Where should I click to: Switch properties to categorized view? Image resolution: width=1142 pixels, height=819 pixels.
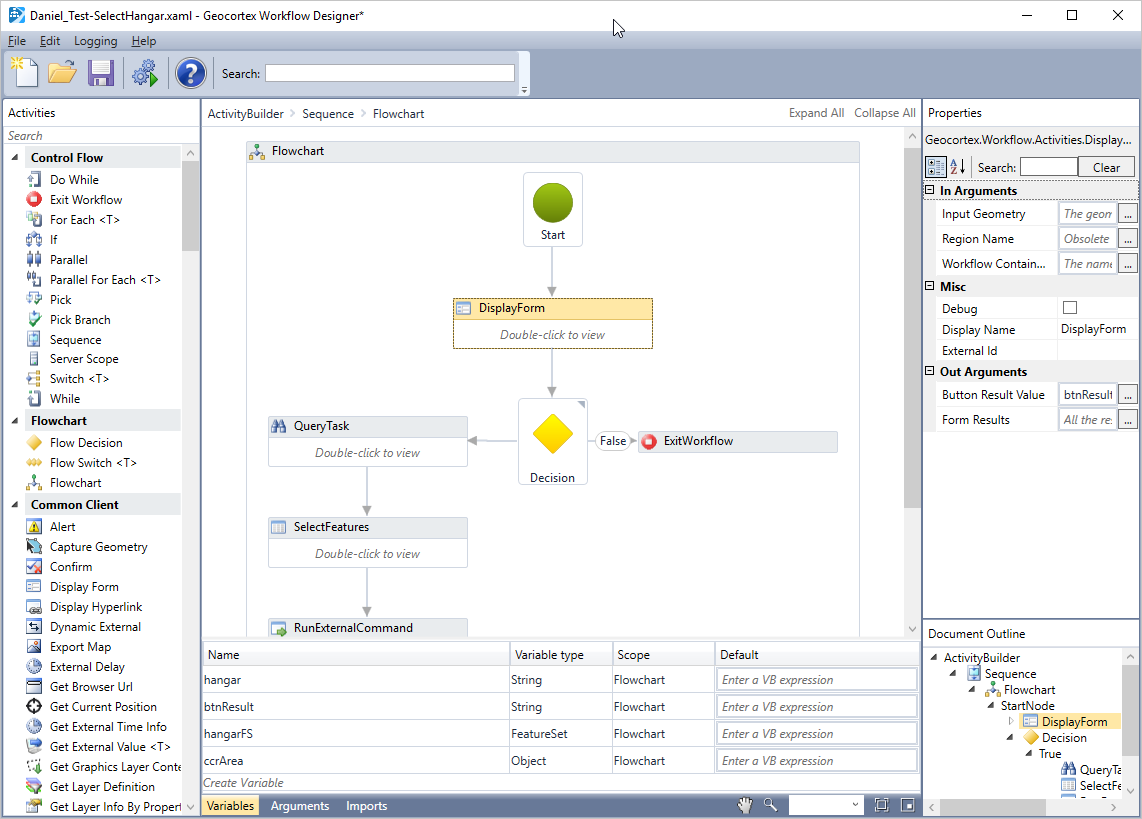pyautogui.click(x=936, y=167)
